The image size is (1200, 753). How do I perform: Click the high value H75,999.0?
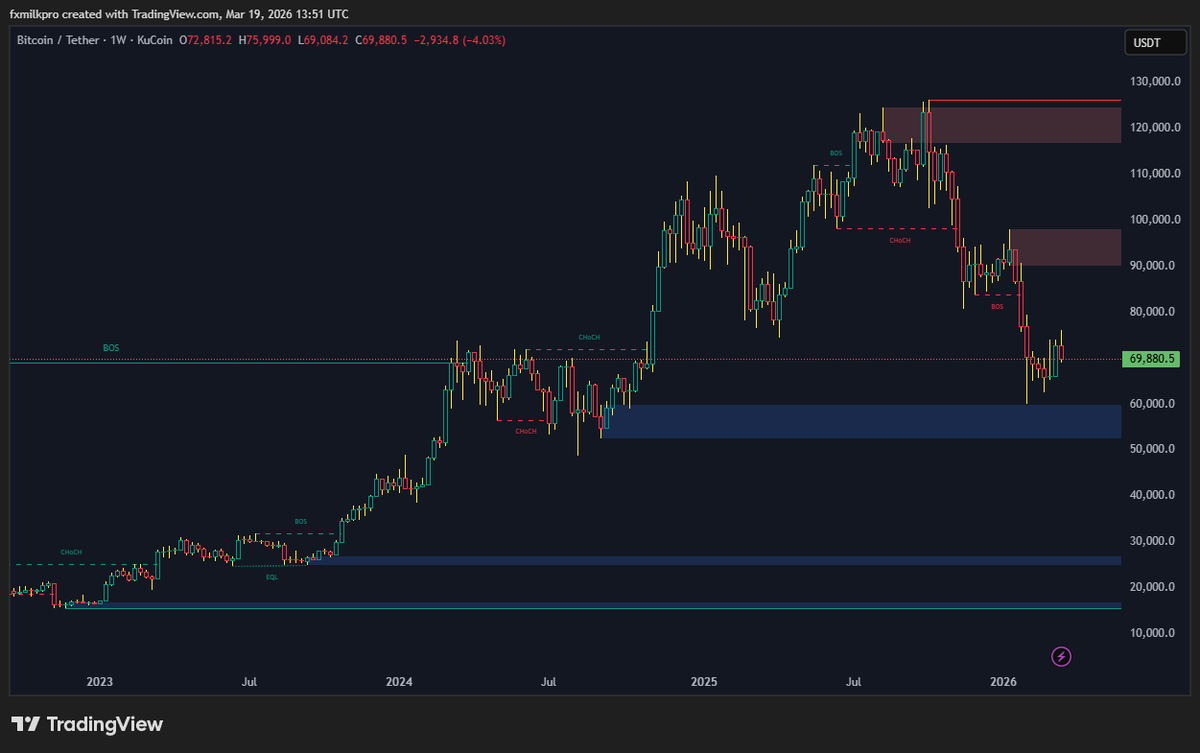tap(264, 40)
